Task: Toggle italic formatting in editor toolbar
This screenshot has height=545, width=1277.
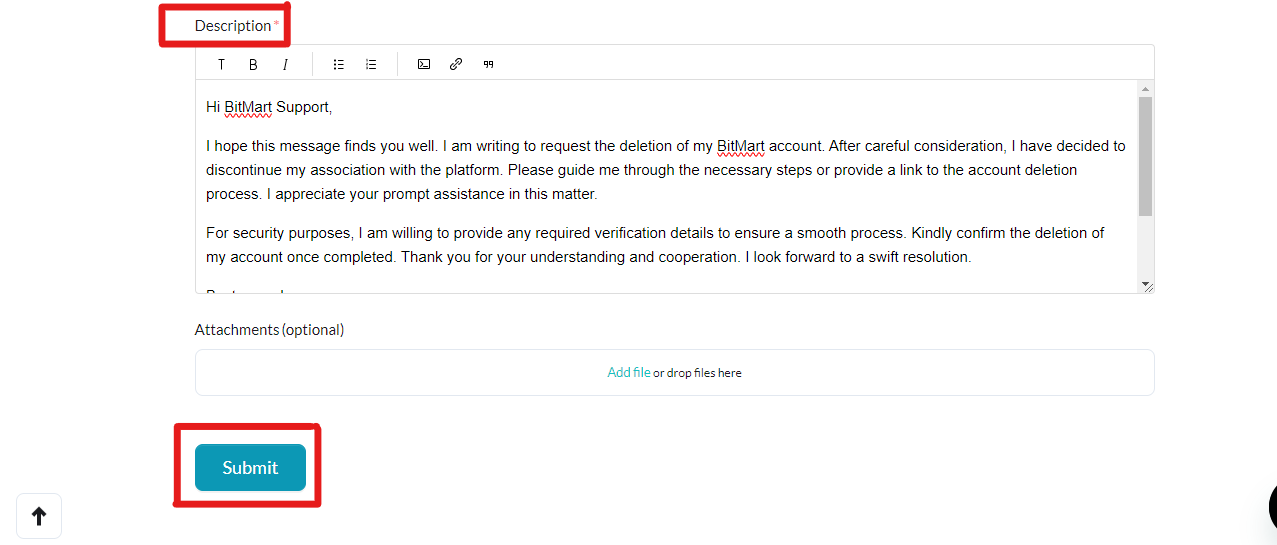Action: [285, 64]
